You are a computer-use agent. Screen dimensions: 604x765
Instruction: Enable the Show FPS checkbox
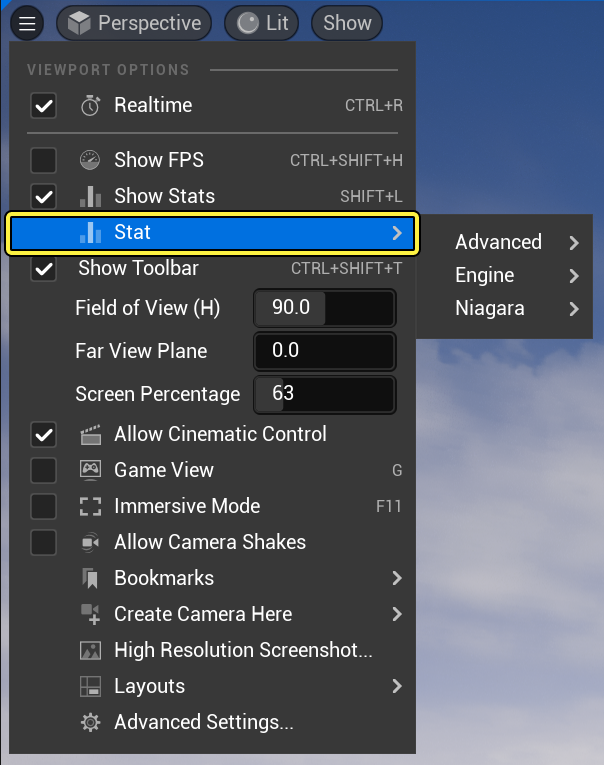pyautogui.click(x=44, y=160)
